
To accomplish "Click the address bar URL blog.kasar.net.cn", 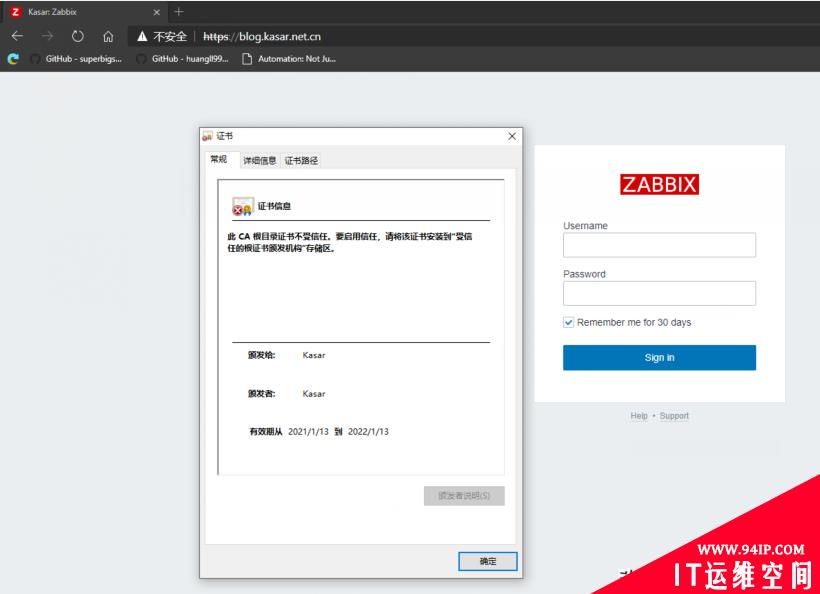I will coord(261,37).
